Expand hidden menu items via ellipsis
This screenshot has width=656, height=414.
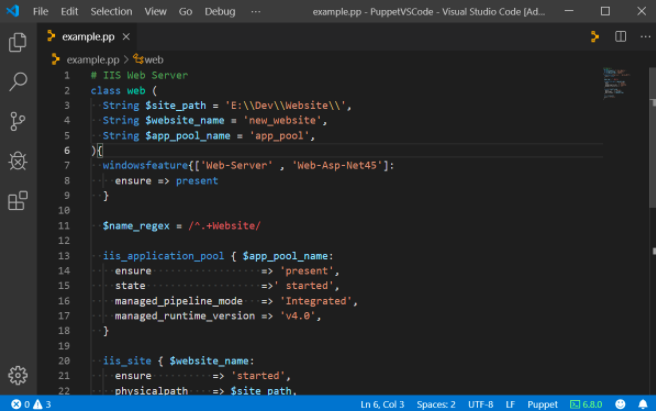[256, 11]
